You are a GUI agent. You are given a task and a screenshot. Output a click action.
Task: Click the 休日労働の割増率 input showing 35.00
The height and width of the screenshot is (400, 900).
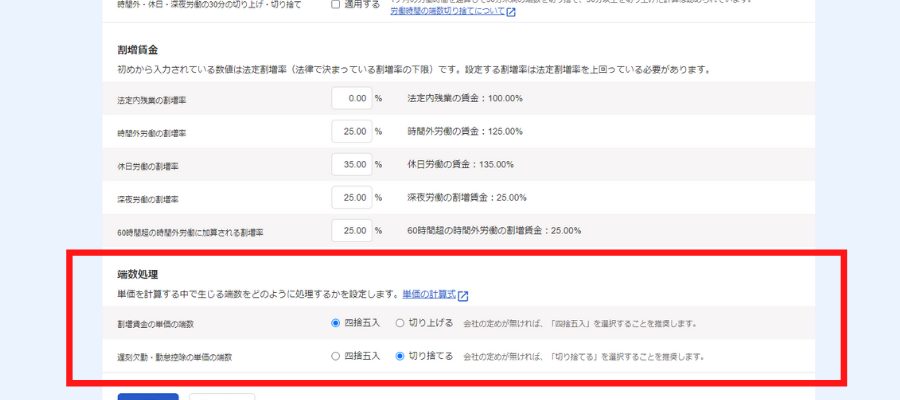click(351, 164)
